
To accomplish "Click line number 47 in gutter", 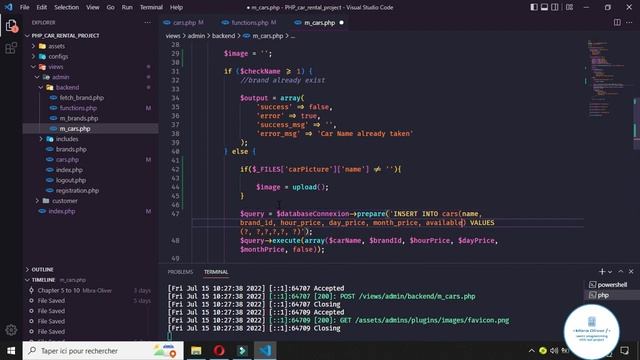I will coord(175,214).
